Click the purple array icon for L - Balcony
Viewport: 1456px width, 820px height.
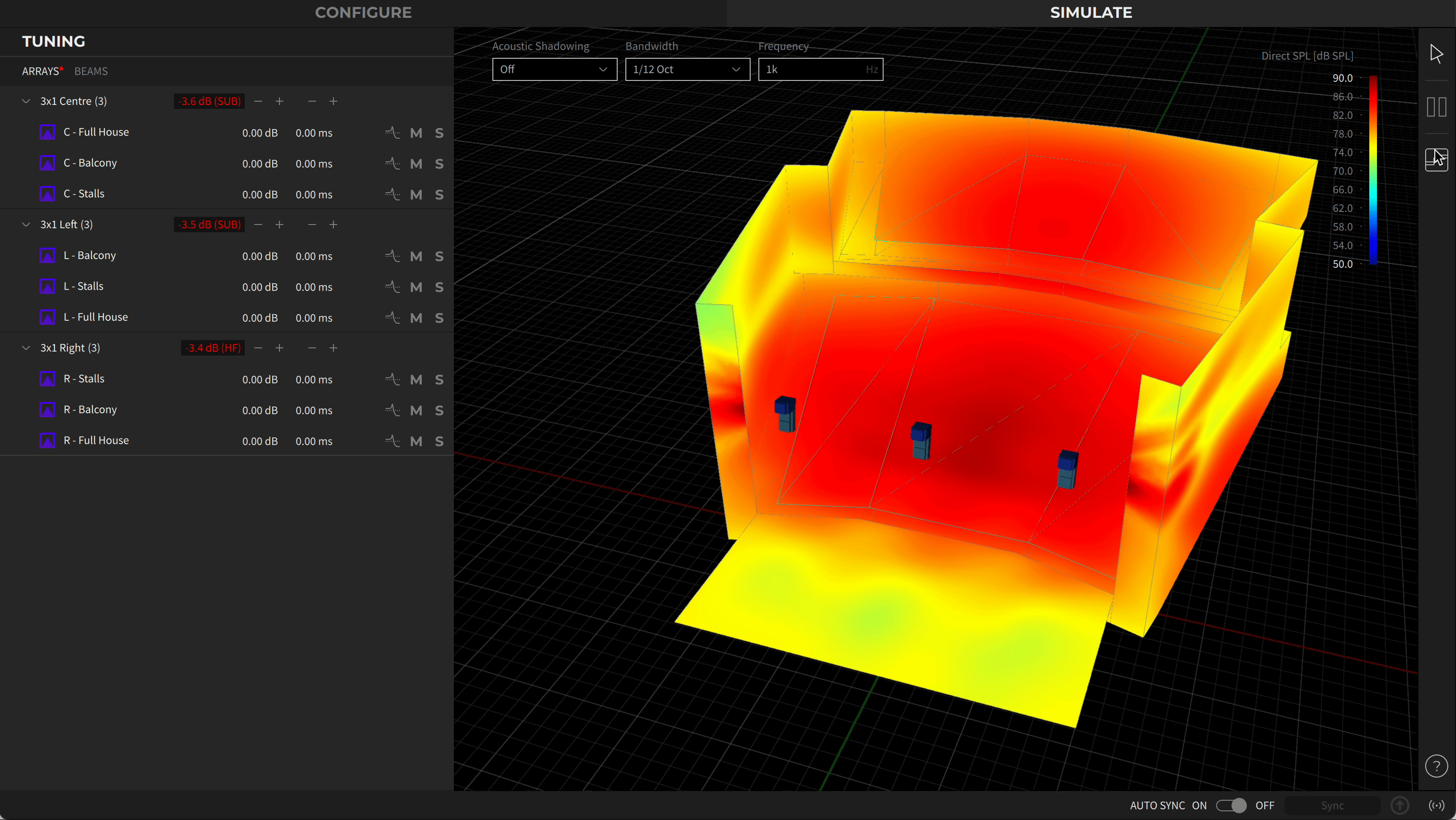click(48, 255)
